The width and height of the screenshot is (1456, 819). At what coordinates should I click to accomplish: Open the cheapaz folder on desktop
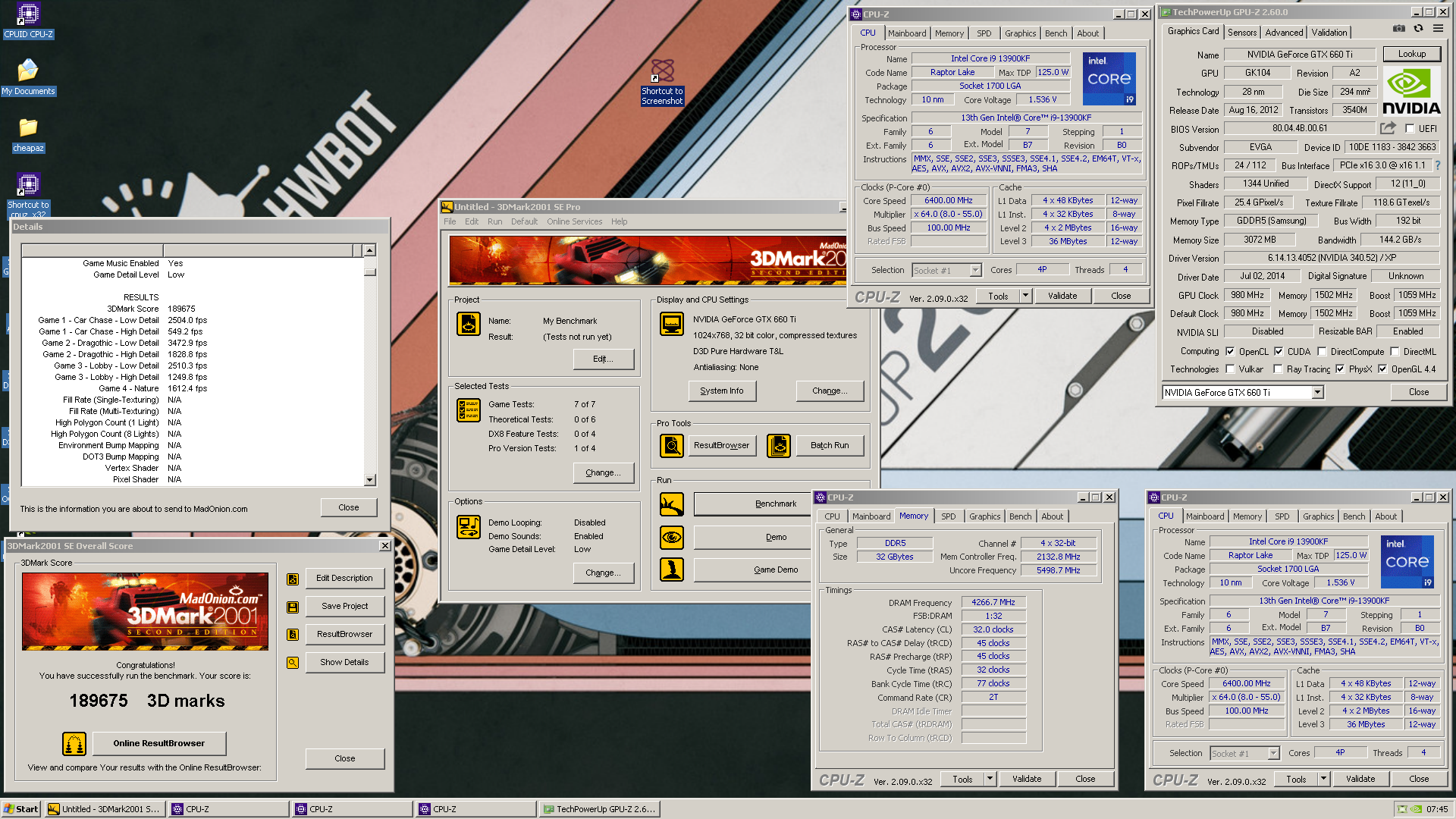28,134
